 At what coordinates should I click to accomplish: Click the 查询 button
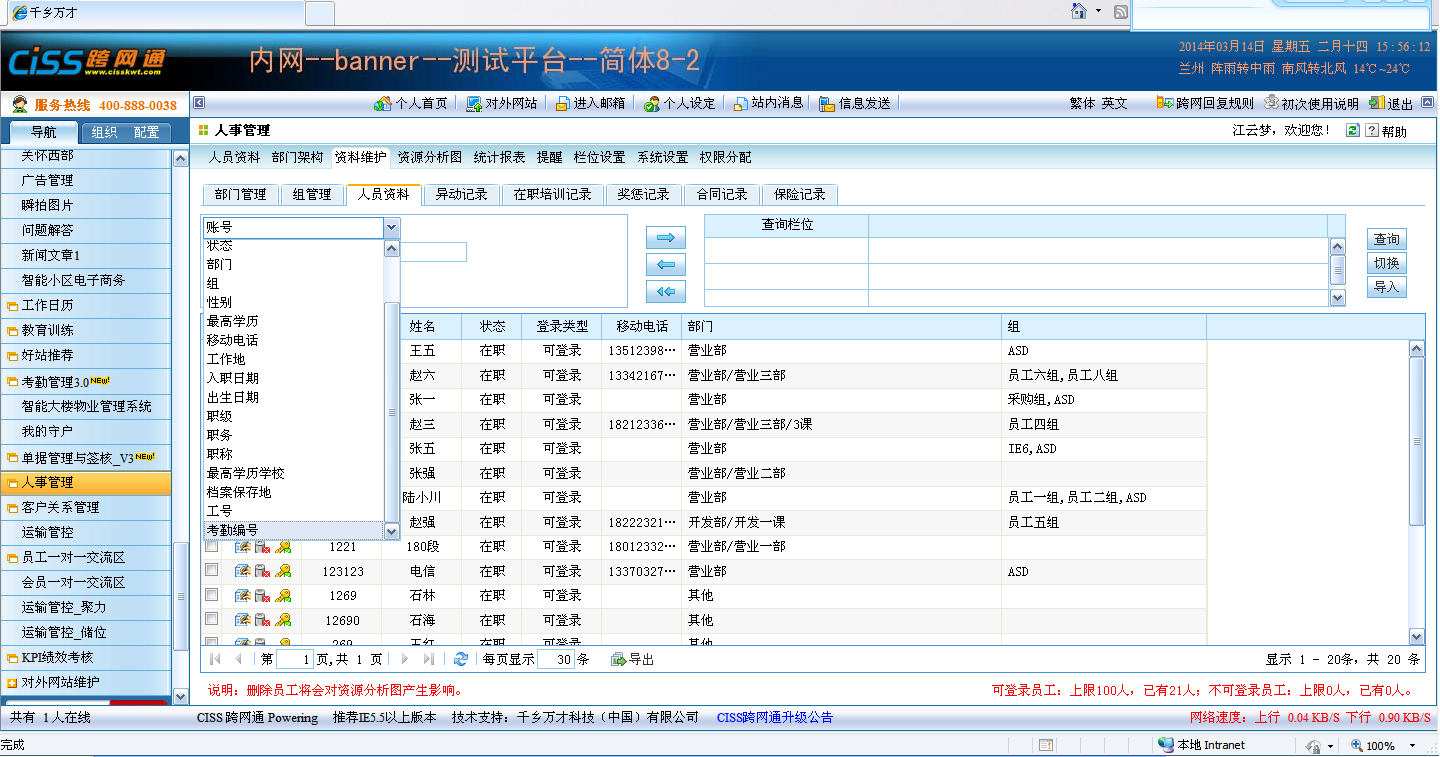(x=1386, y=240)
